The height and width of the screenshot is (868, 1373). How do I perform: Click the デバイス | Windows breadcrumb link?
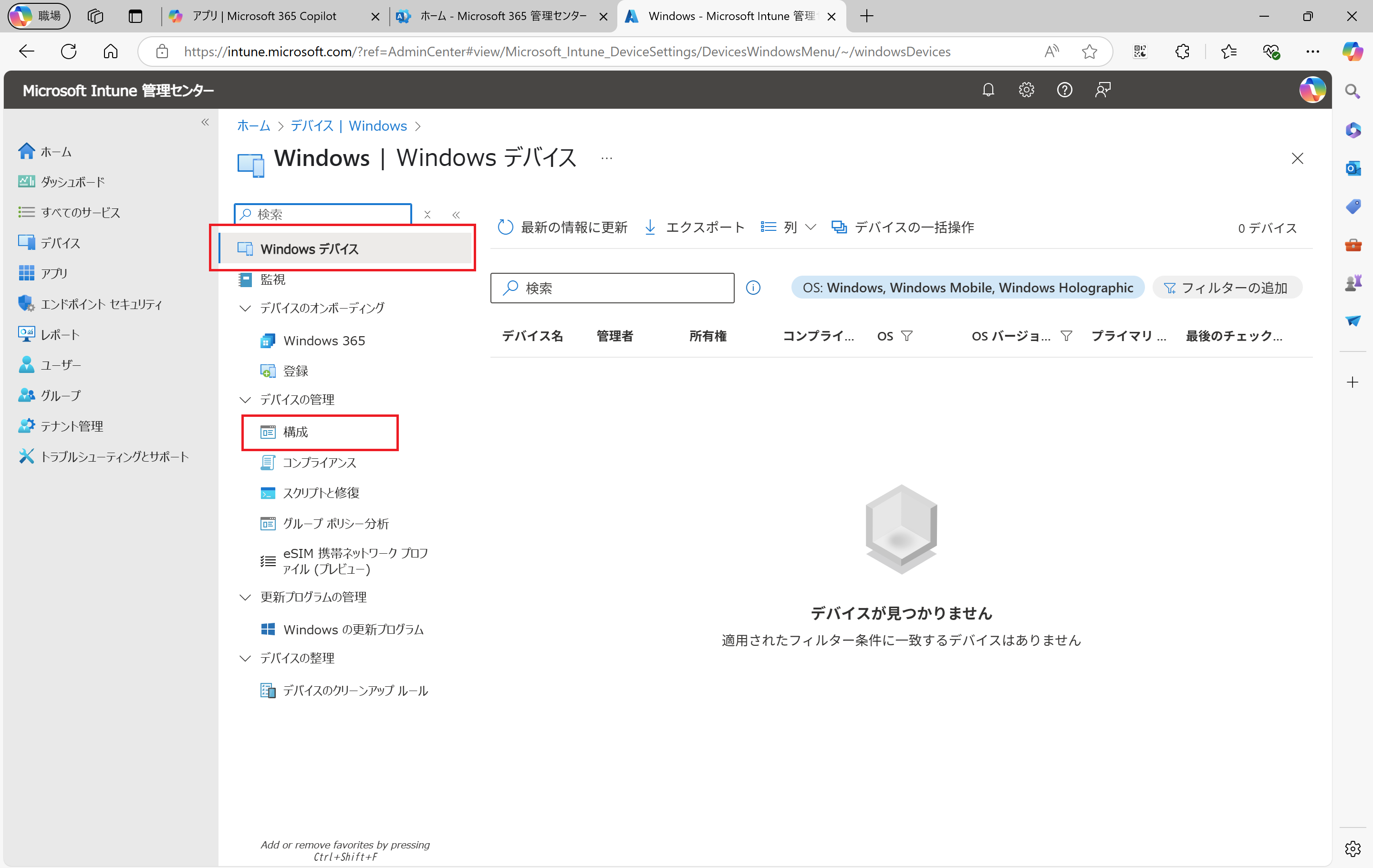click(348, 125)
